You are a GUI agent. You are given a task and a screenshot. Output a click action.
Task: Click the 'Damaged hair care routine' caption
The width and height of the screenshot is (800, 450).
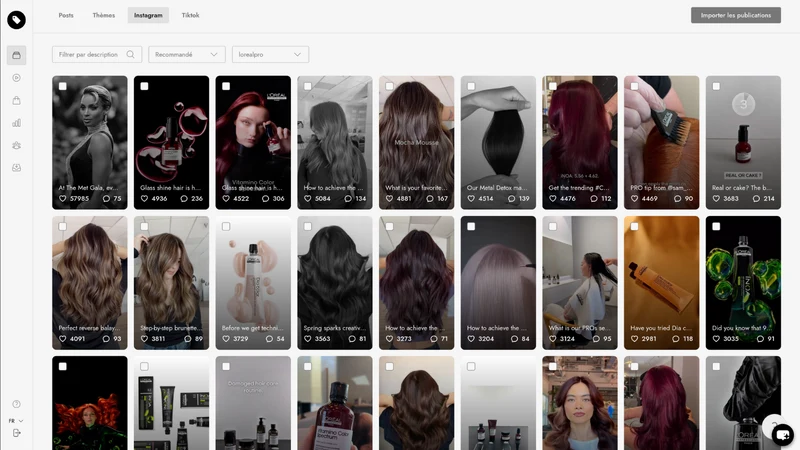pos(253,387)
